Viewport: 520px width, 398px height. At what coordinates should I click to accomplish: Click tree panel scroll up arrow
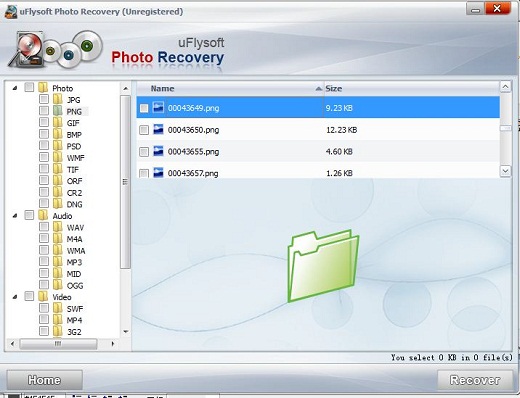click(125, 88)
